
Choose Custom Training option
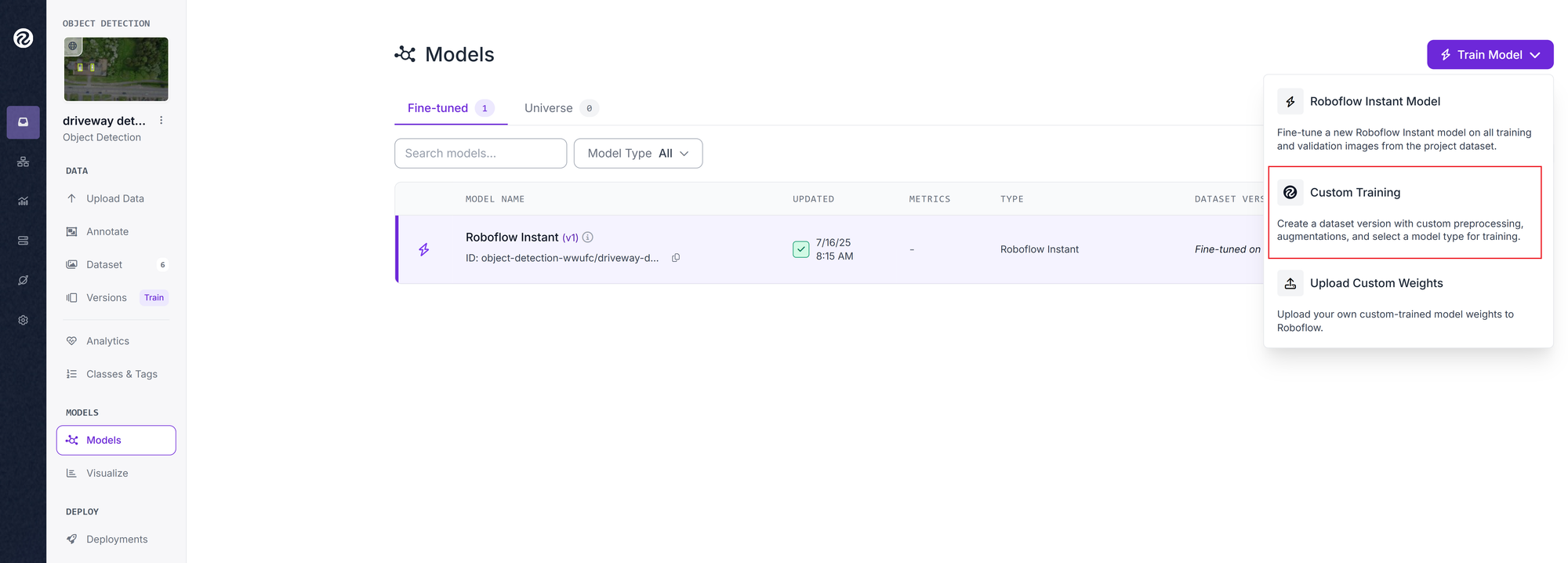[x=1405, y=212]
